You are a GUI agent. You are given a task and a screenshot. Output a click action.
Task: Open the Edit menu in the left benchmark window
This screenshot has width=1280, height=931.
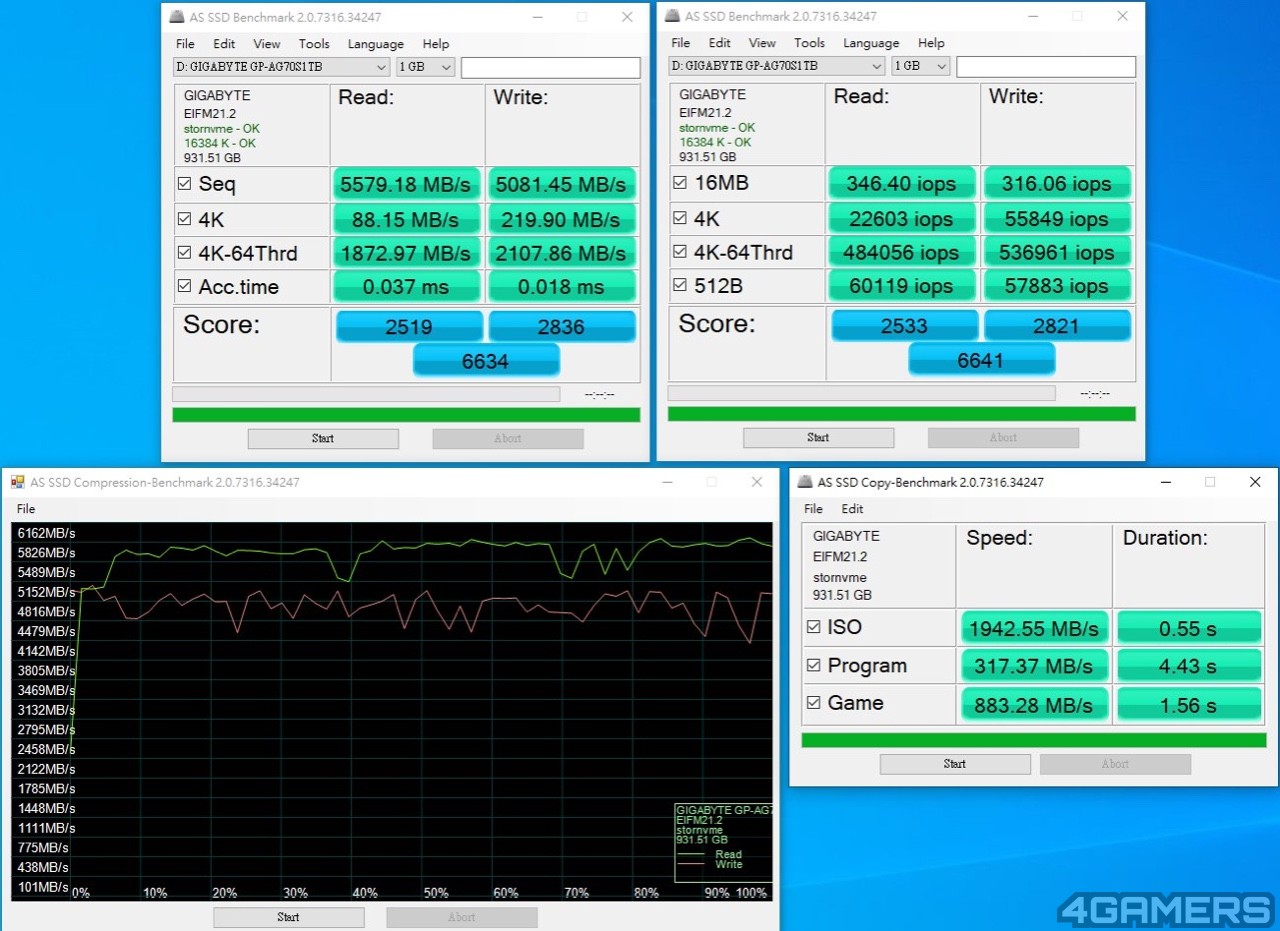pyautogui.click(x=224, y=44)
